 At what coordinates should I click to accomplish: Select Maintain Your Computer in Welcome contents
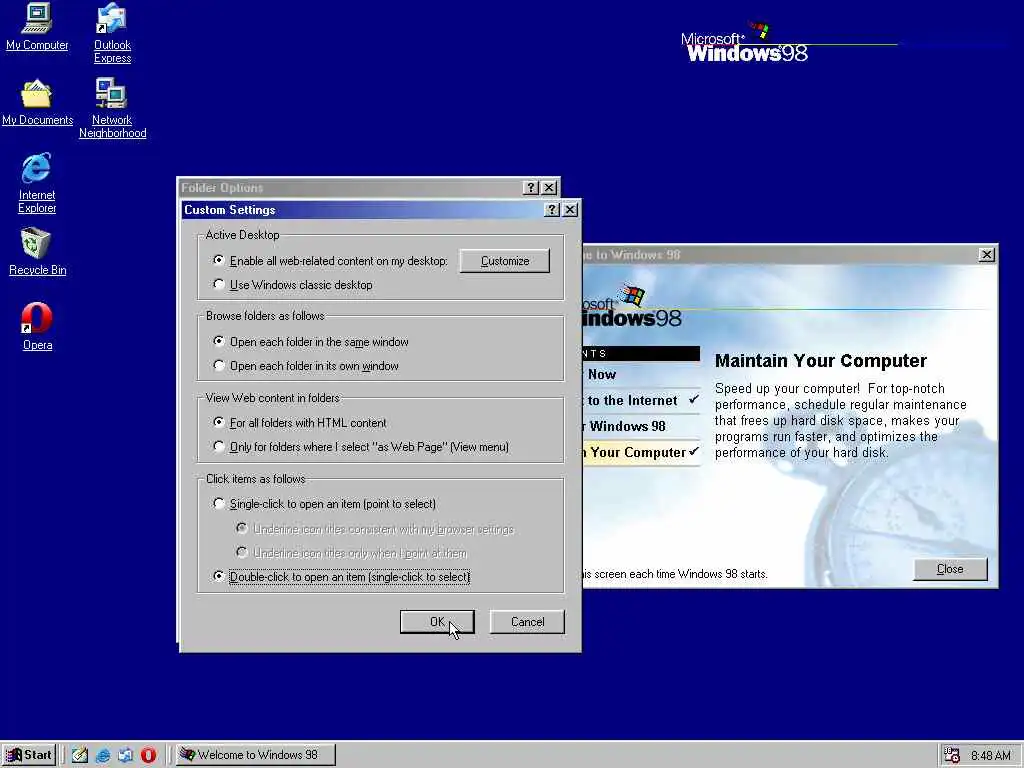point(641,452)
